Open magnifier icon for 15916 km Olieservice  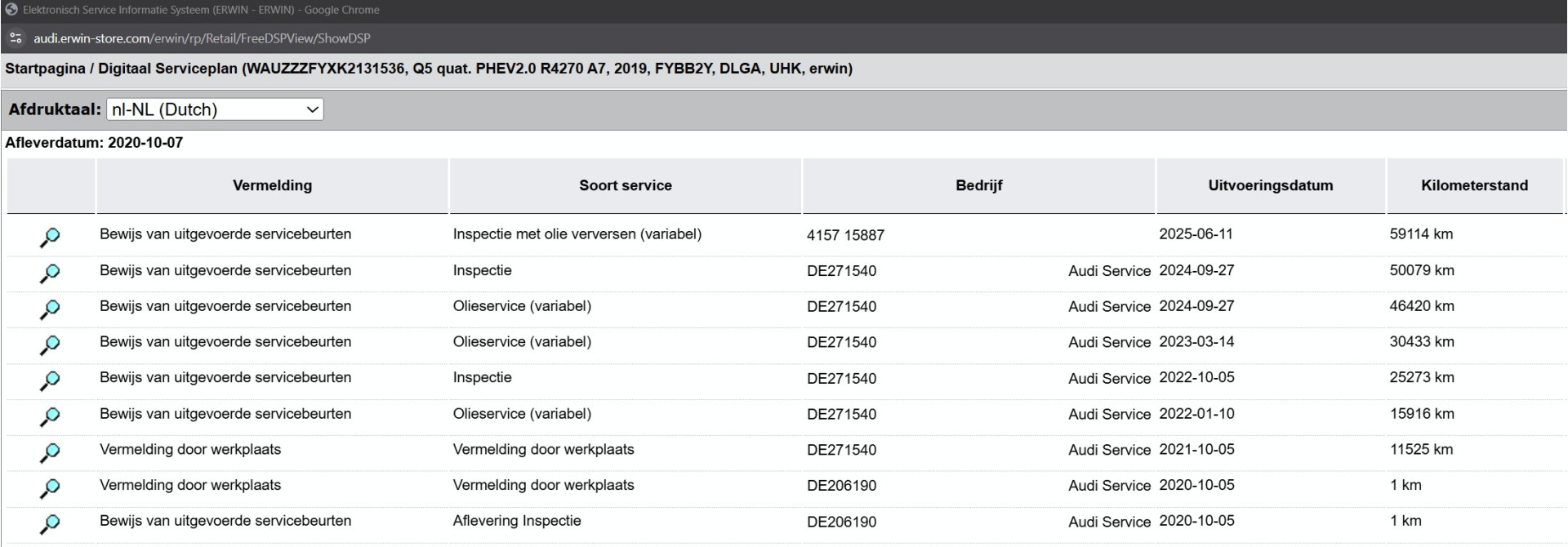point(50,416)
